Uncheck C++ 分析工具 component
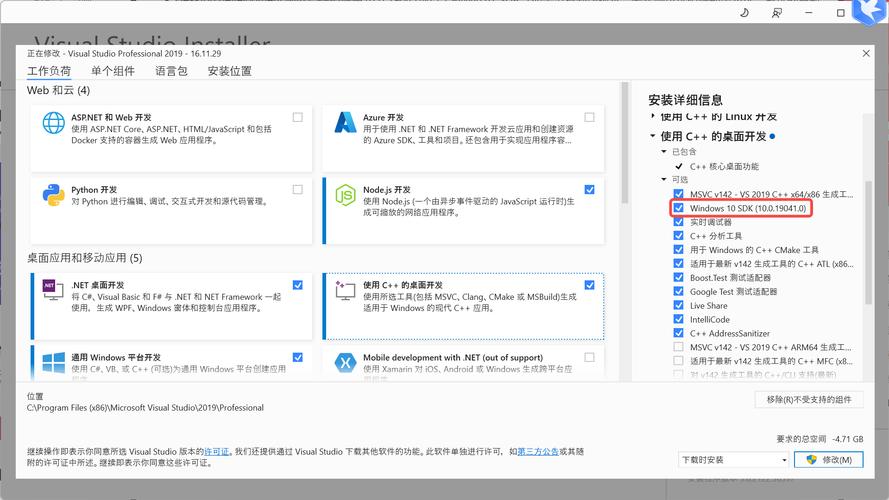The height and width of the screenshot is (500, 889). click(x=678, y=236)
